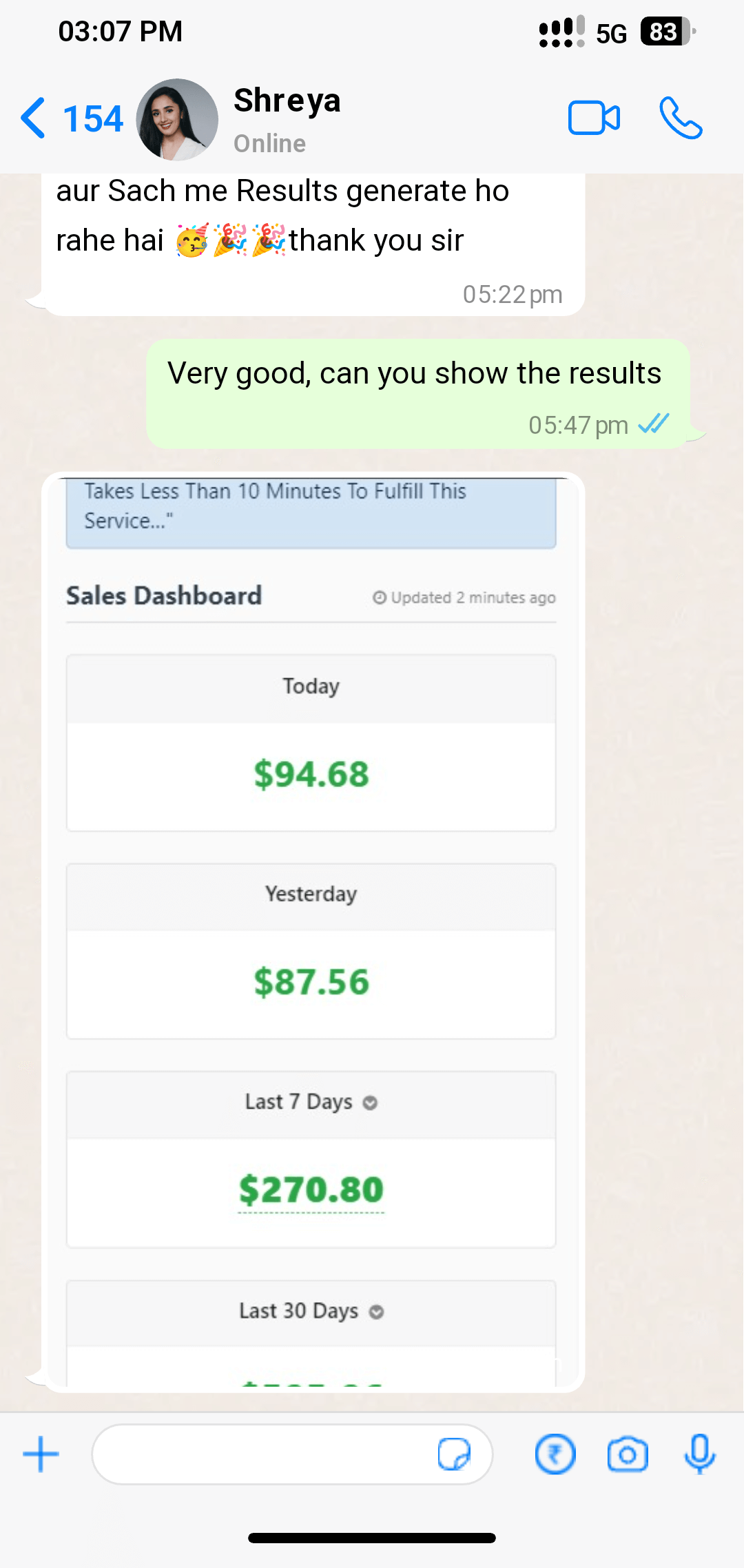Open the plus attachment menu
Viewport: 744px width, 1568px height.
pyautogui.click(x=41, y=1454)
